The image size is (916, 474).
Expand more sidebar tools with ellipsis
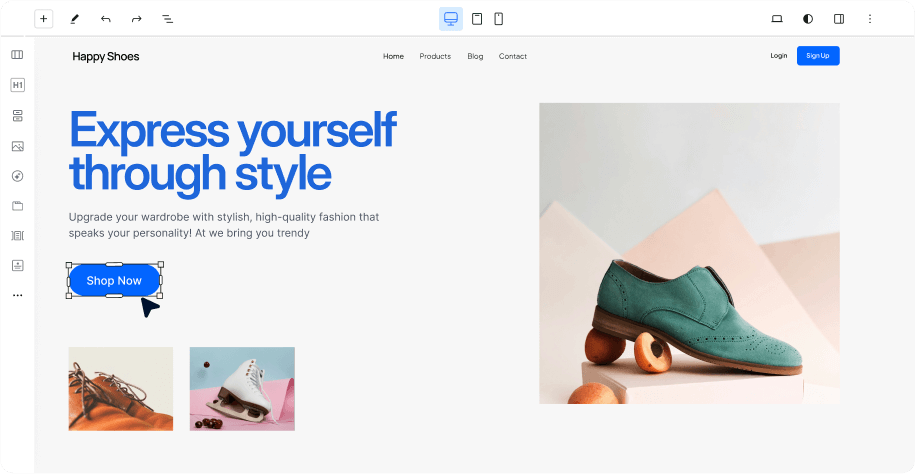(17, 296)
